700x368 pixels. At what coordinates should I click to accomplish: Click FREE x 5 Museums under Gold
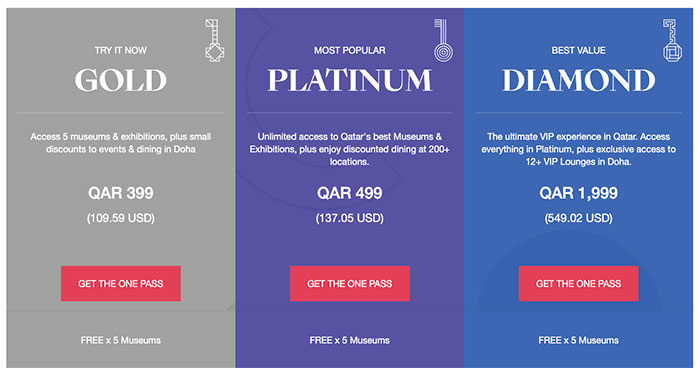click(121, 340)
